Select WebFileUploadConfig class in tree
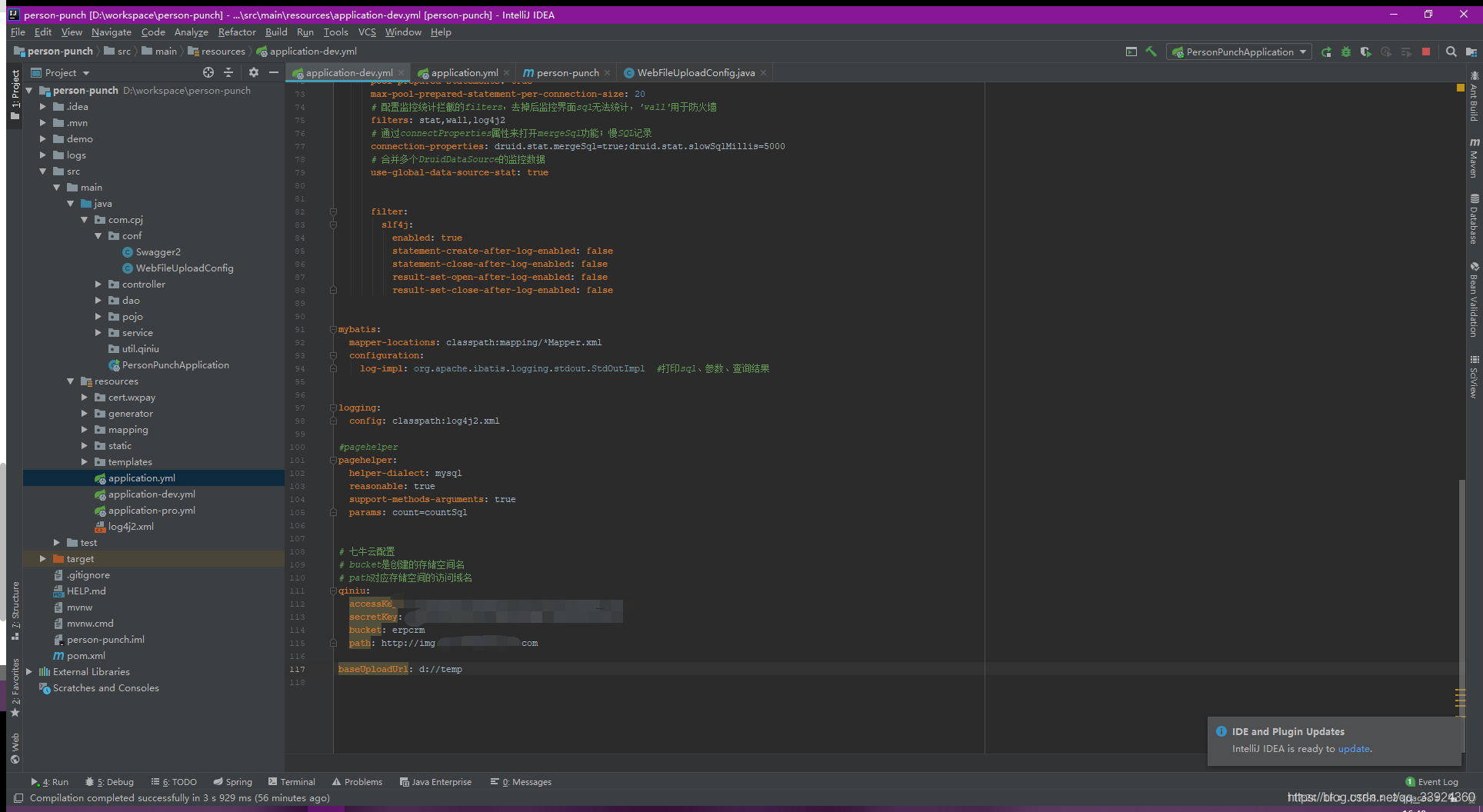Viewport: 1483px width, 812px height. (x=184, y=268)
